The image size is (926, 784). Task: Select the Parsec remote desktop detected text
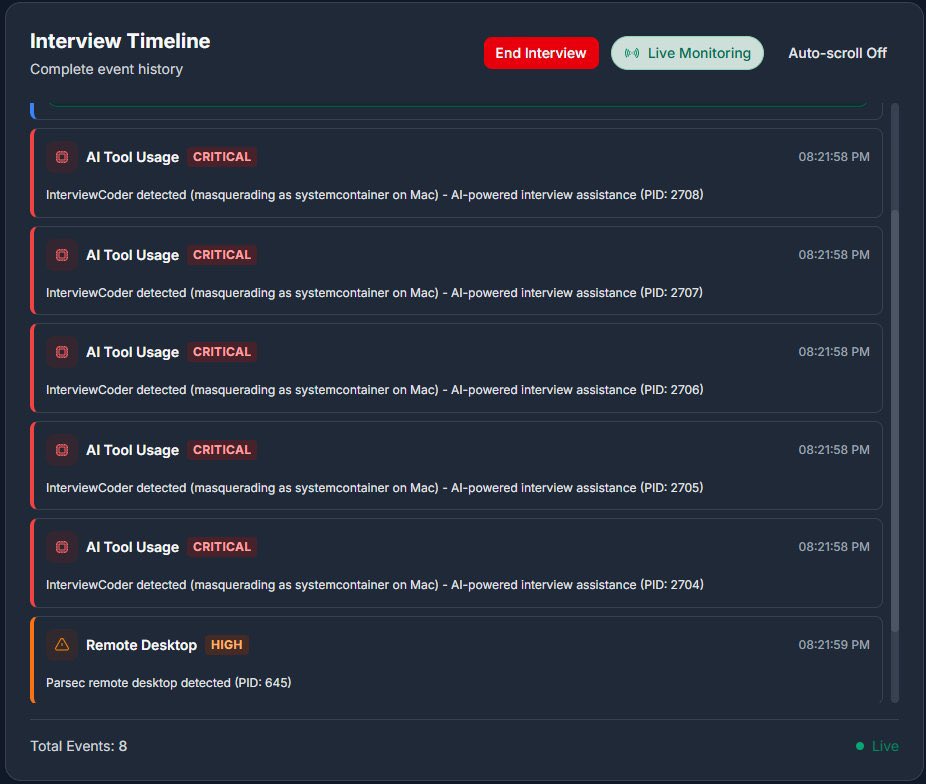pyautogui.click(x=168, y=682)
